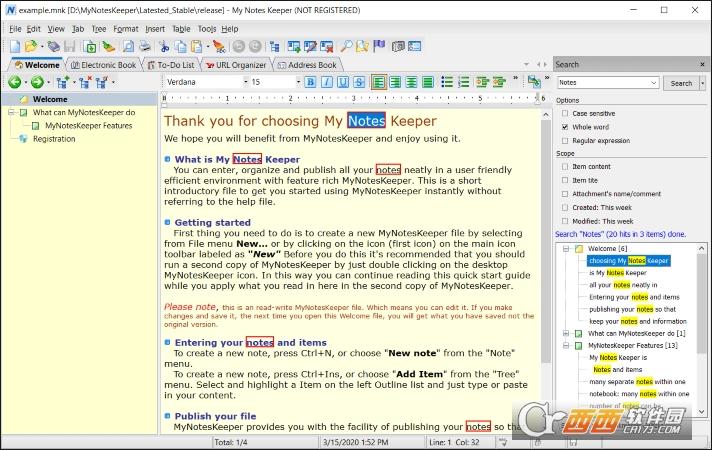Open the Search button's dropdown arrow
This screenshot has height=450, width=712.
coord(702,83)
